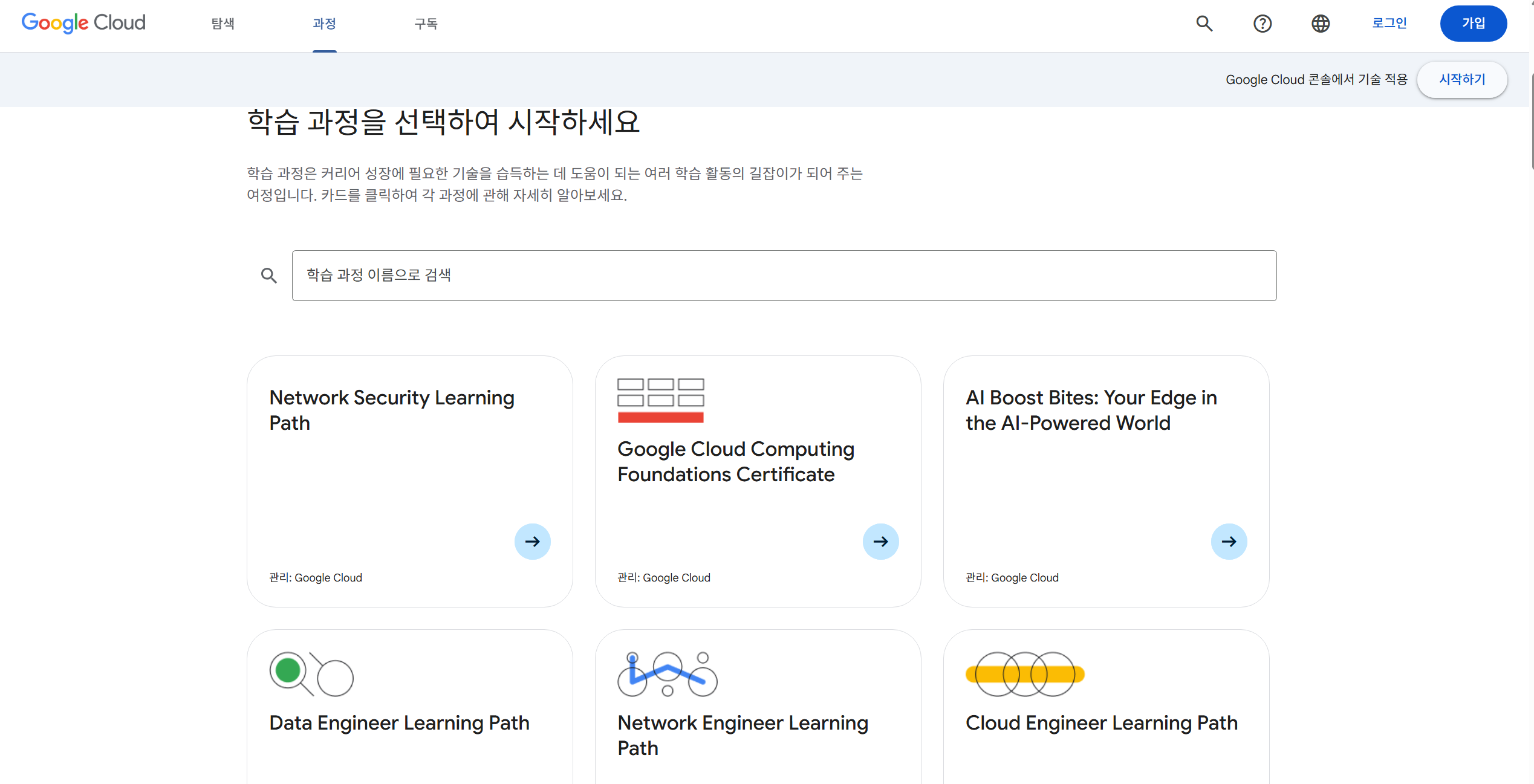The height and width of the screenshot is (784, 1534).
Task: Click the 로그인 link
Action: [x=1389, y=24]
